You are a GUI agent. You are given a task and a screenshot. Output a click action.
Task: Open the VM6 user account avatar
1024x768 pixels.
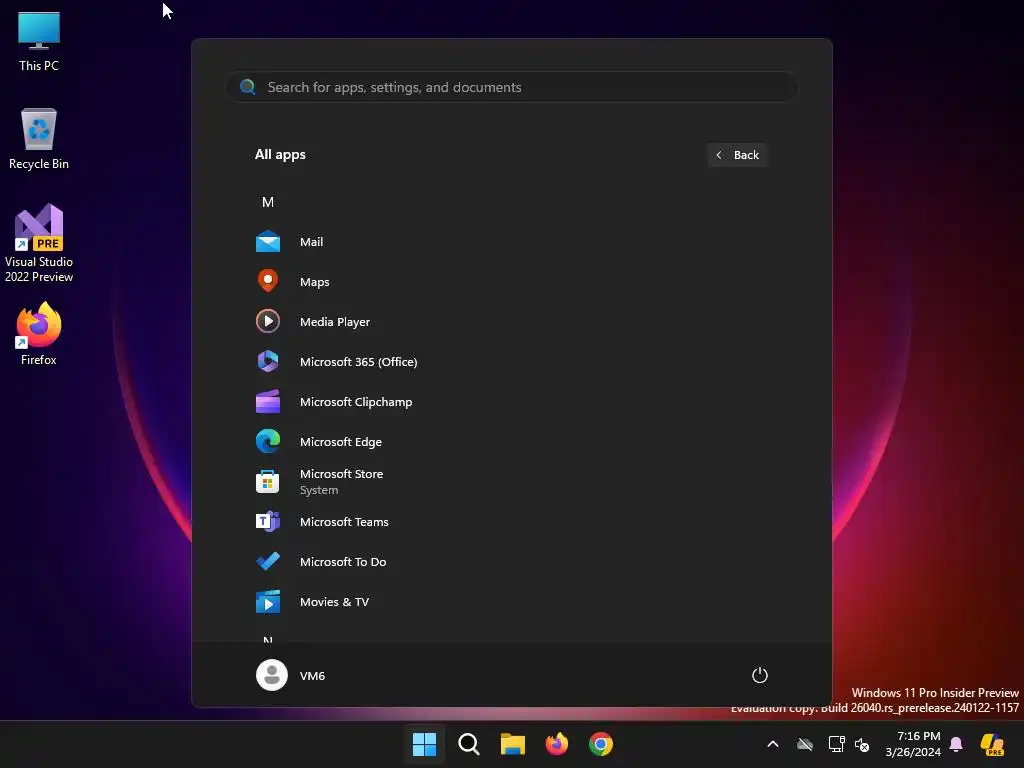pyautogui.click(x=272, y=675)
